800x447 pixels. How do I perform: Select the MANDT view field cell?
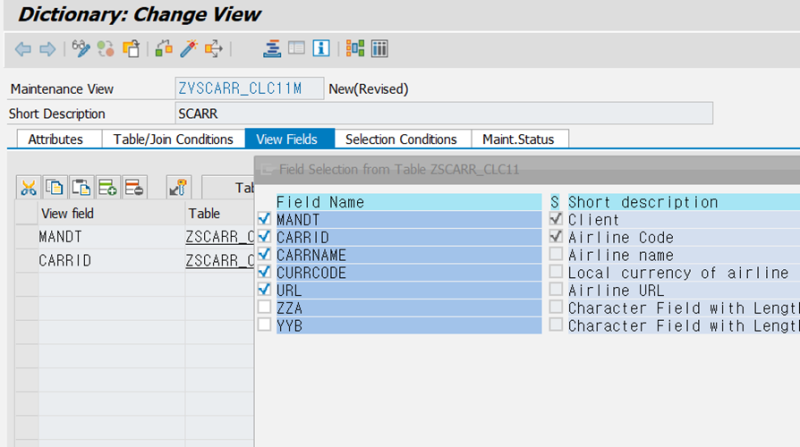click(x=112, y=237)
